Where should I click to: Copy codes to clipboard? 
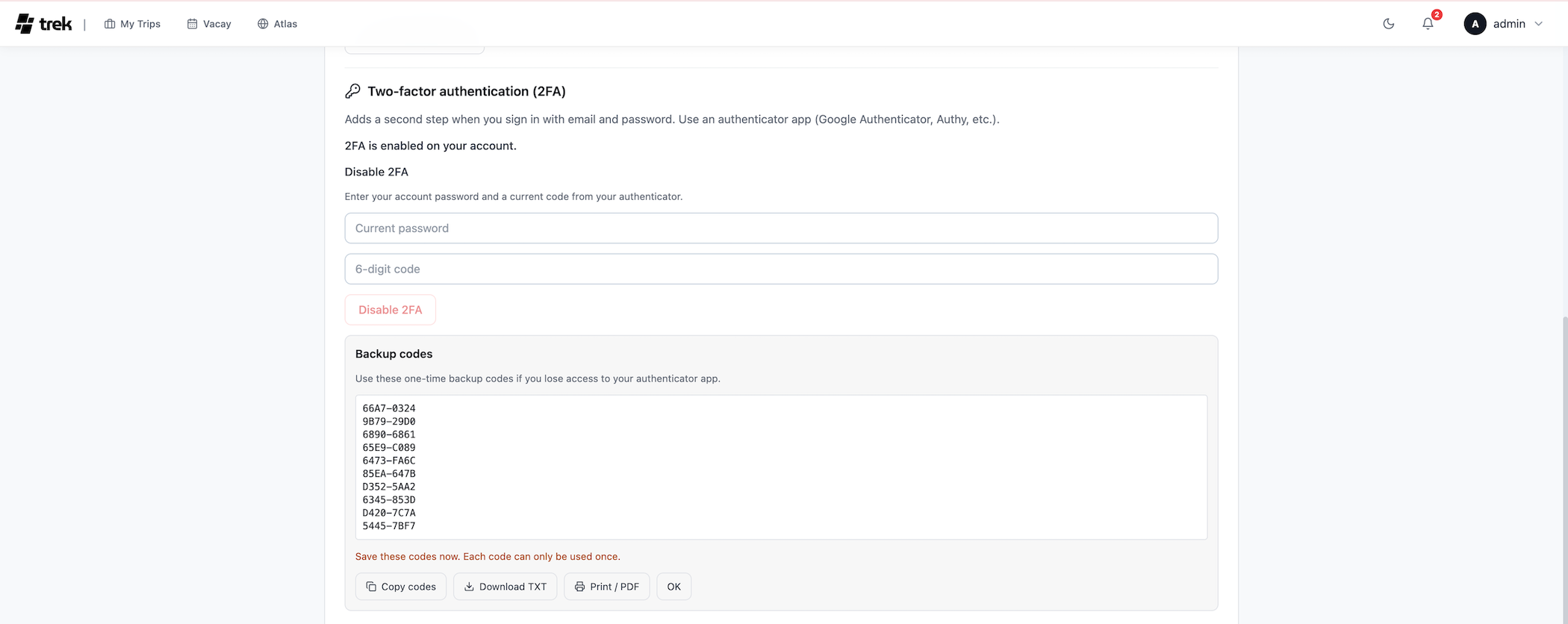pyautogui.click(x=400, y=587)
